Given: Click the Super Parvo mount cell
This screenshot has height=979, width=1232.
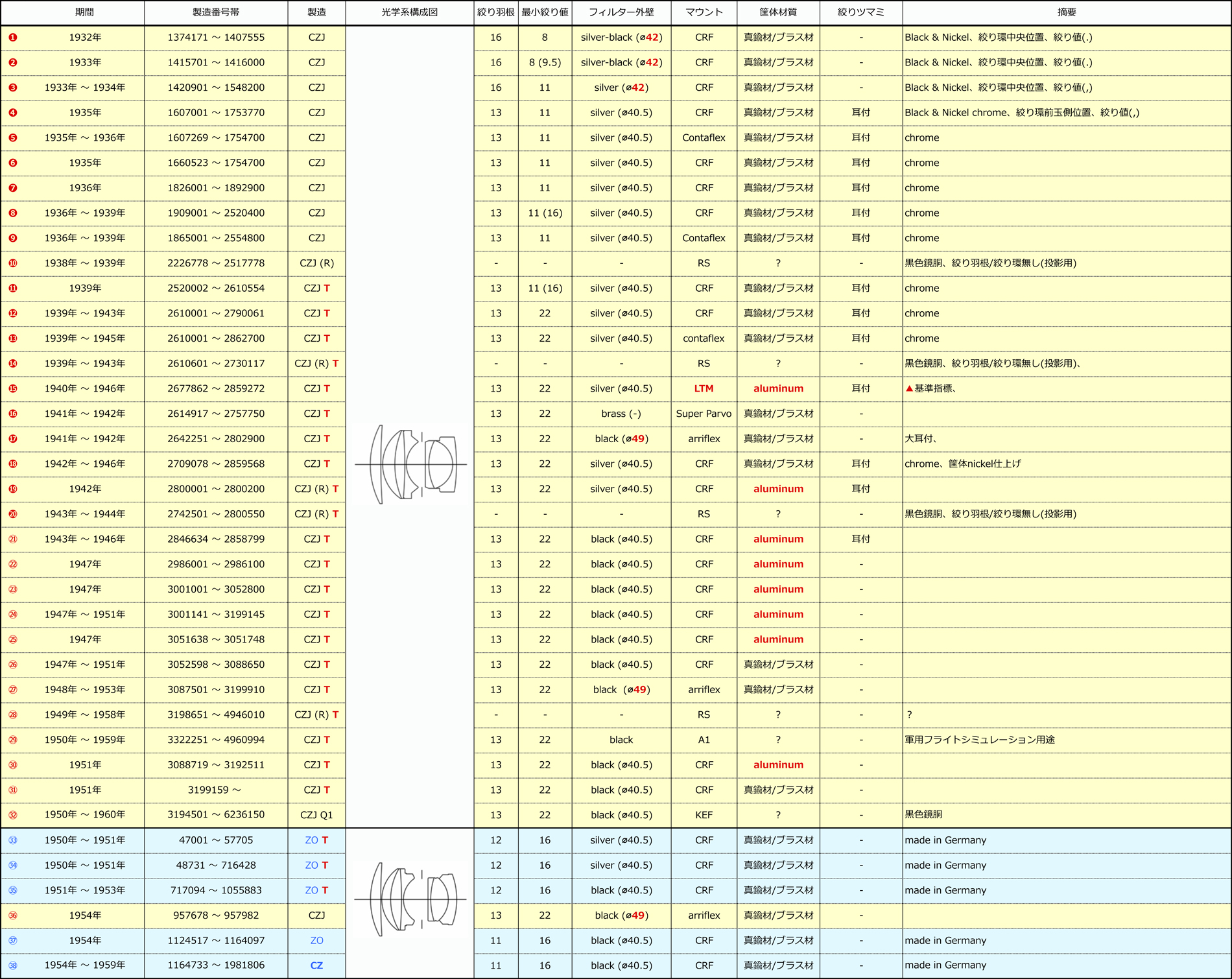Looking at the screenshot, I should pyautogui.click(x=704, y=414).
